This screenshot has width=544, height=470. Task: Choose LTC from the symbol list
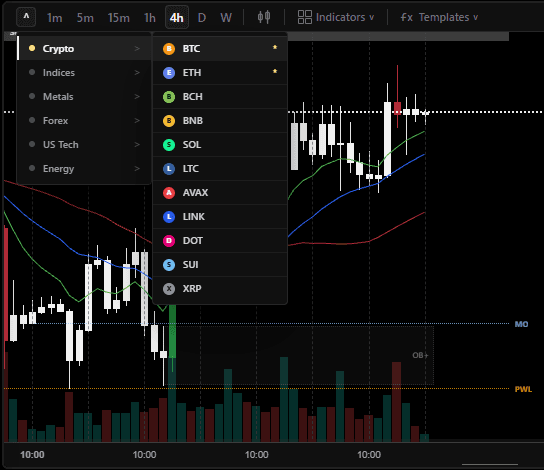220,169
